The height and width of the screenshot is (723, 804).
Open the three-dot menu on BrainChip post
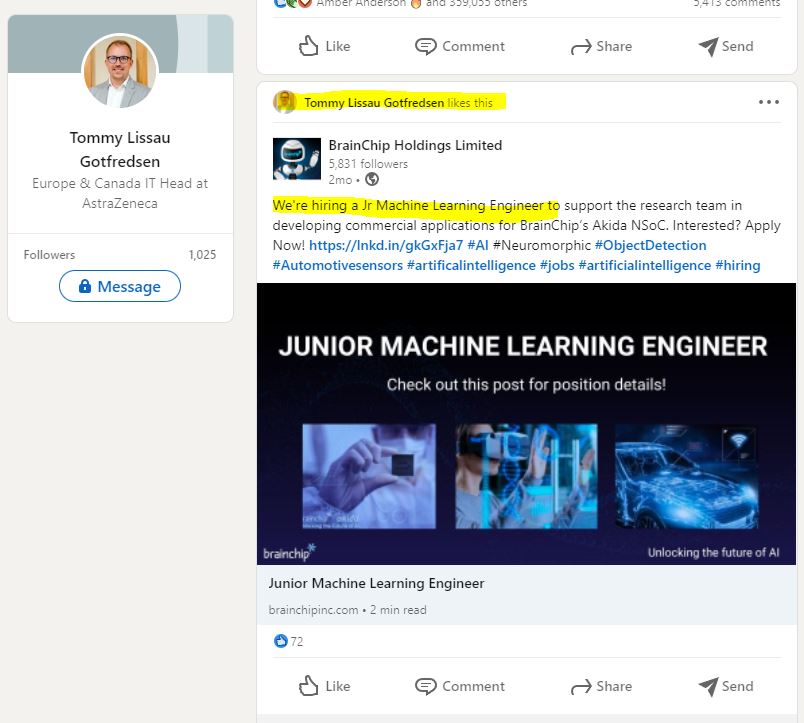pyautogui.click(x=769, y=102)
